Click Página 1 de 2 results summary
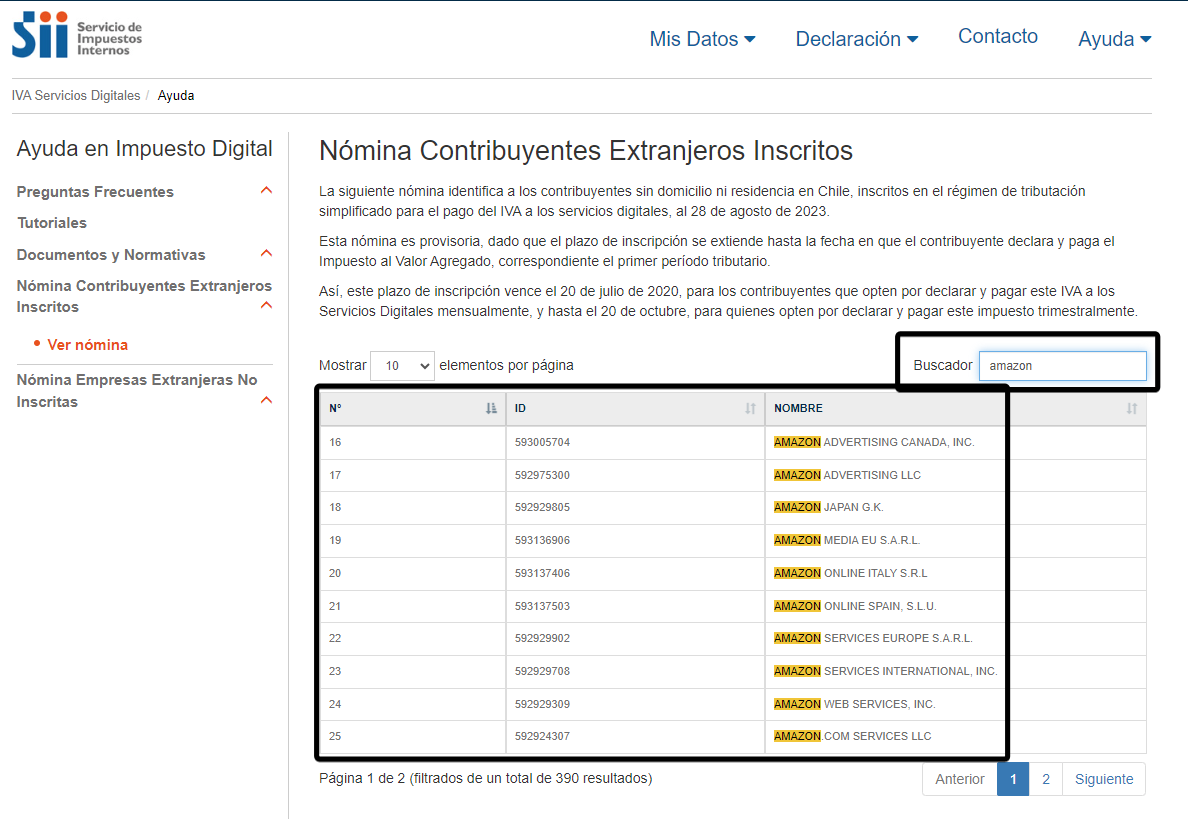Image resolution: width=1188 pixels, height=819 pixels. pyautogui.click(x=486, y=778)
